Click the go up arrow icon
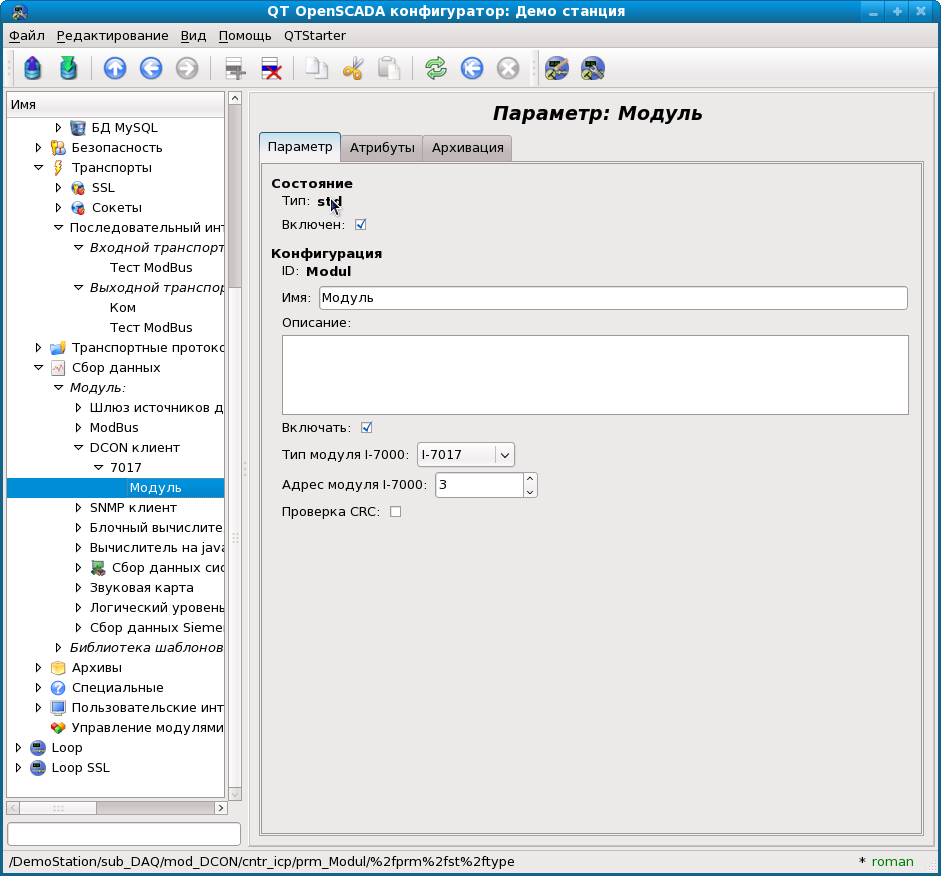 [115, 69]
